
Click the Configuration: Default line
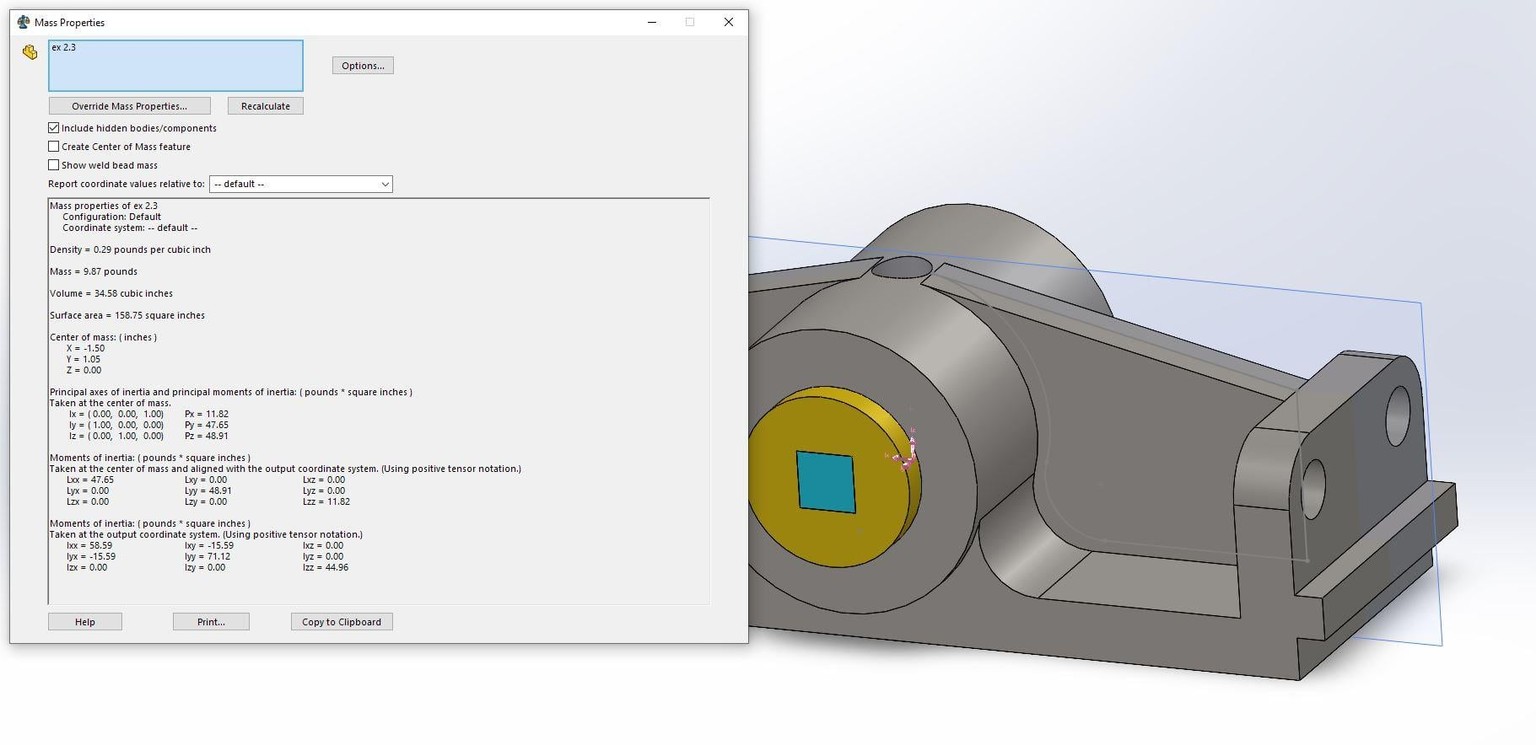(x=112, y=217)
